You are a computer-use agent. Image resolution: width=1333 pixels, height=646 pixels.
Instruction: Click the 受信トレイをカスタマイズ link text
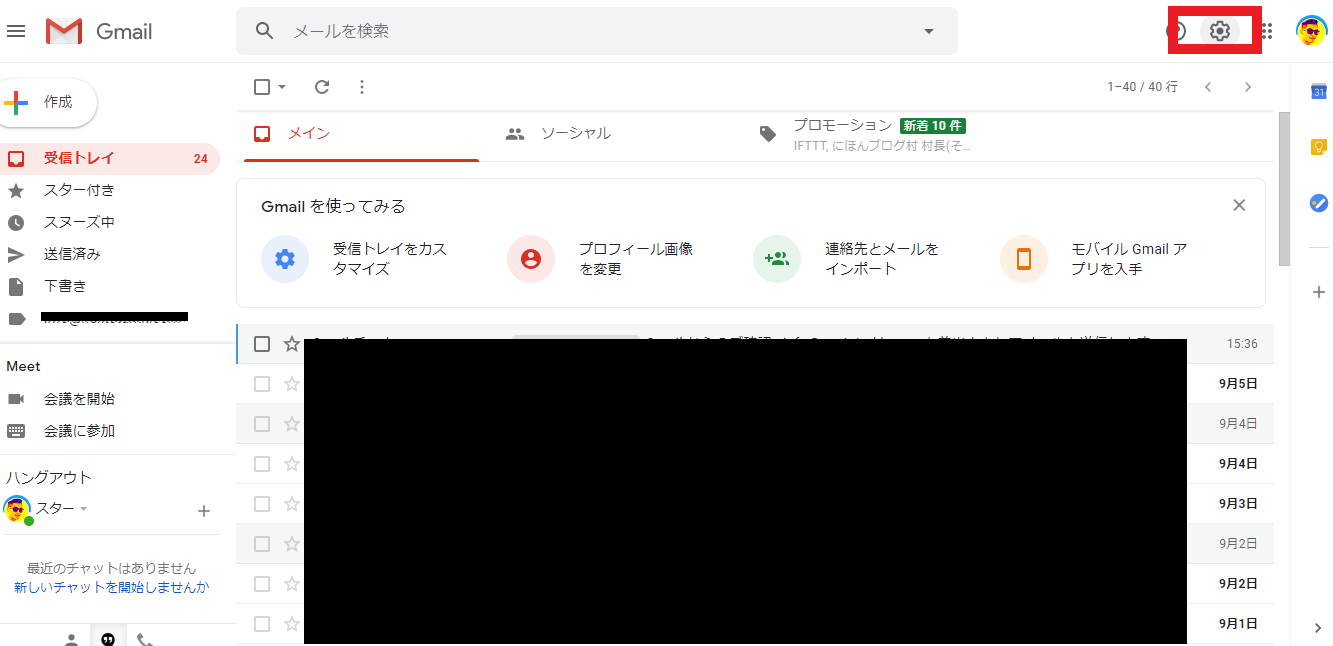tap(390, 259)
